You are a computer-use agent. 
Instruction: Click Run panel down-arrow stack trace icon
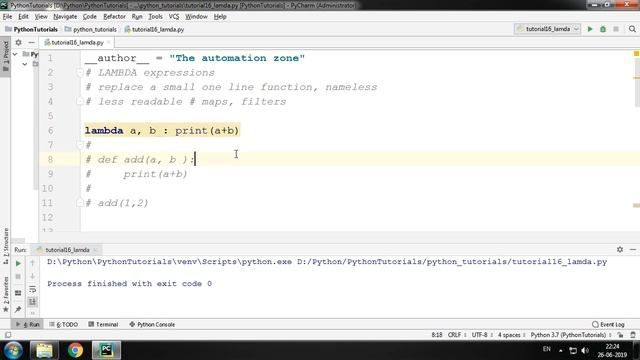32,276
